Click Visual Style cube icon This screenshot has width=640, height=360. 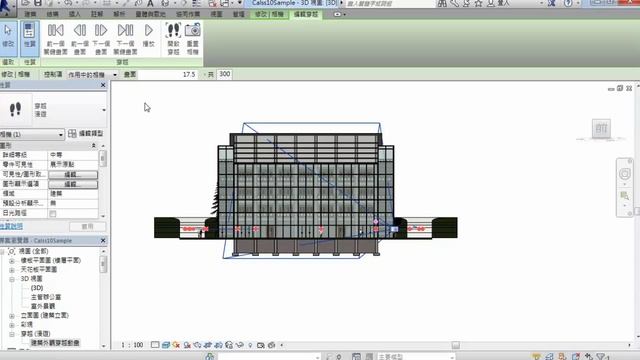tap(166, 345)
